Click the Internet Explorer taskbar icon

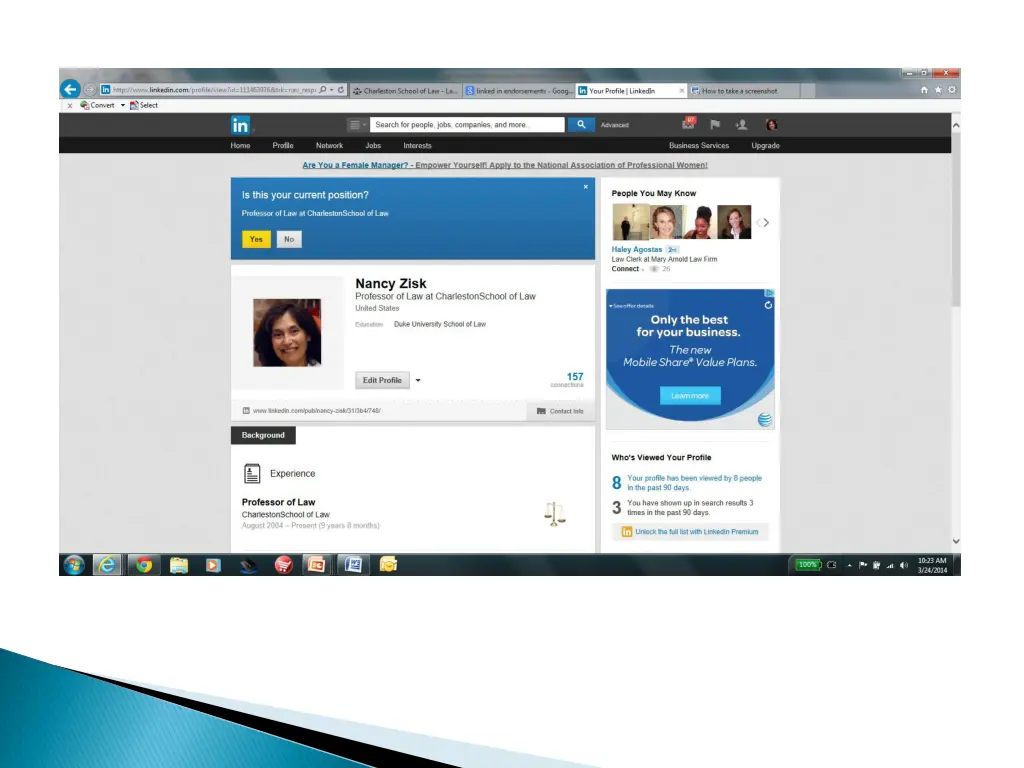click(x=107, y=565)
